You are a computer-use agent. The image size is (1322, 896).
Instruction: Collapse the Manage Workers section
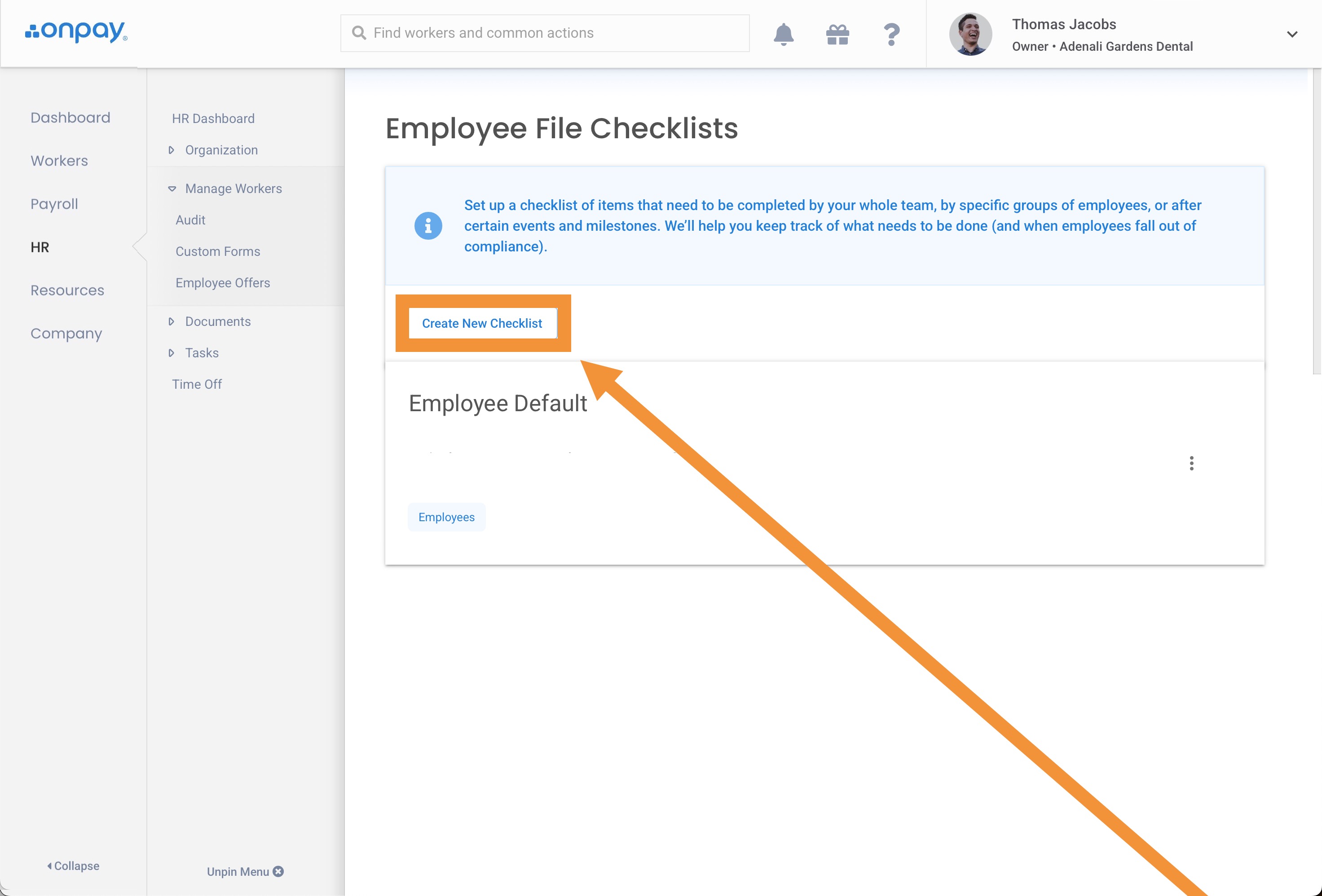coord(172,189)
